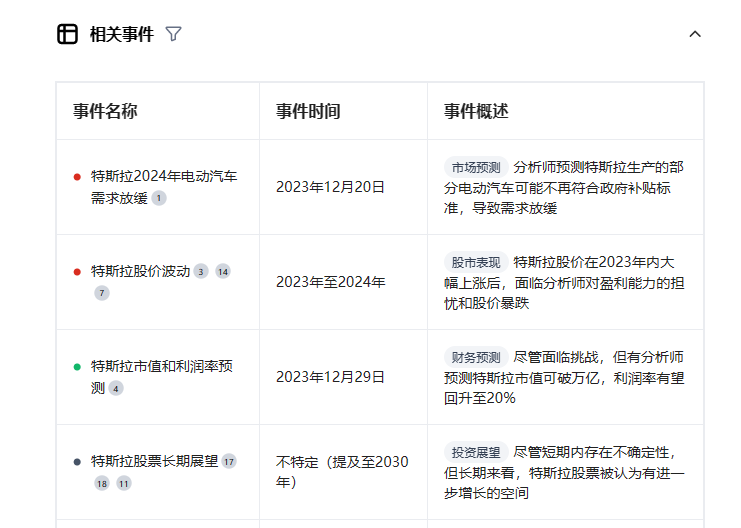This screenshot has width=741, height=528.
Task: Click the red dot beside 特斯拉股价波动
Action: coord(78,272)
